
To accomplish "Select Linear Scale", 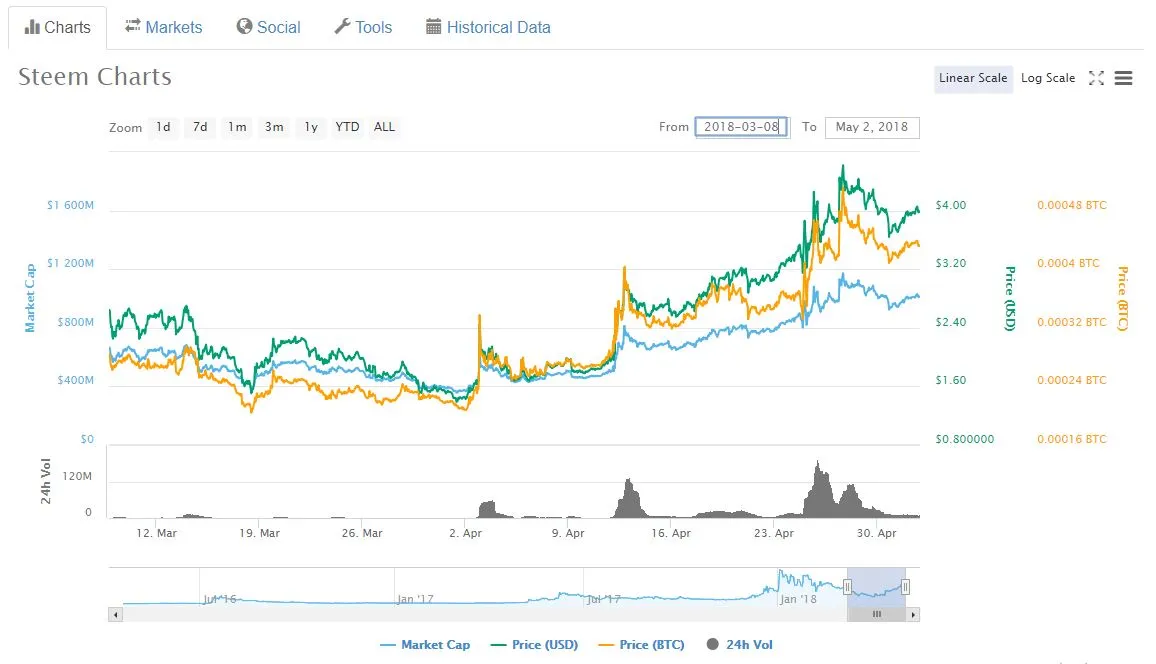I will [972, 78].
